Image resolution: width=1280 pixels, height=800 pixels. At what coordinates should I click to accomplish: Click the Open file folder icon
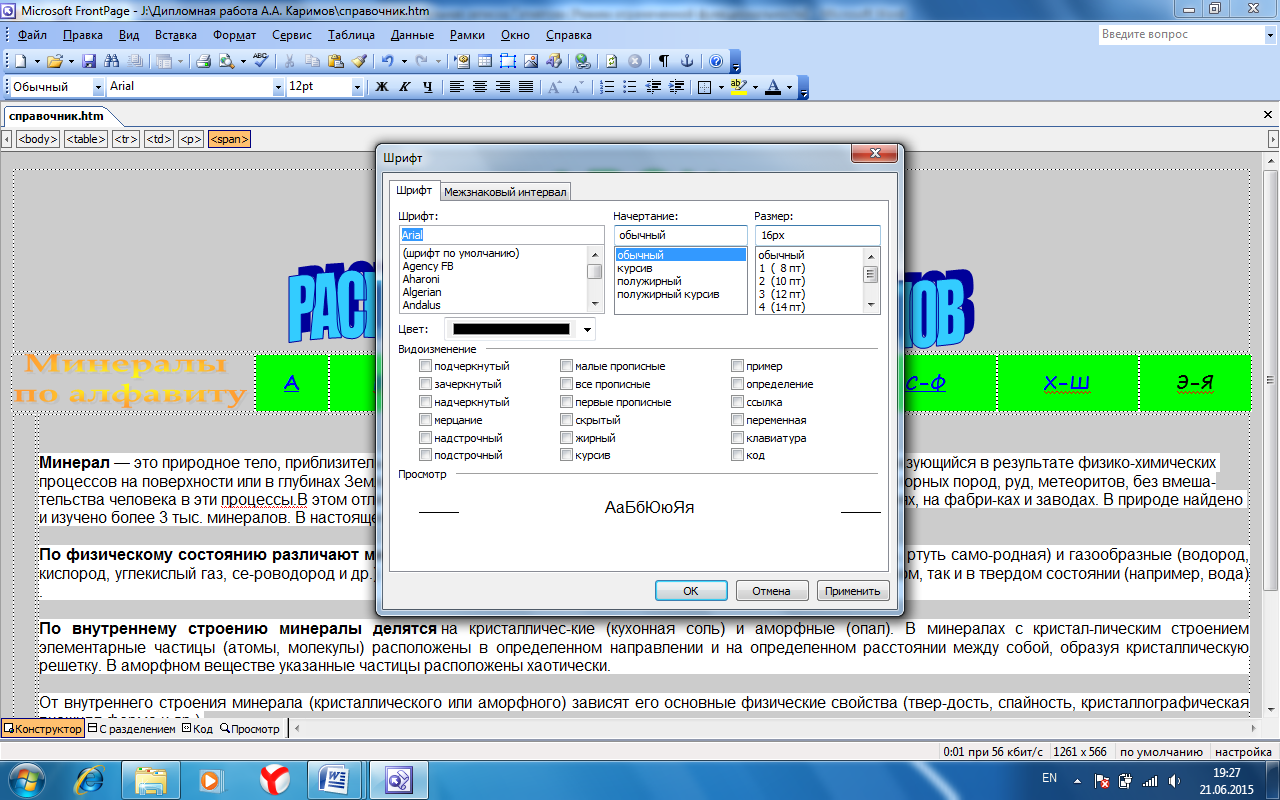coord(54,61)
